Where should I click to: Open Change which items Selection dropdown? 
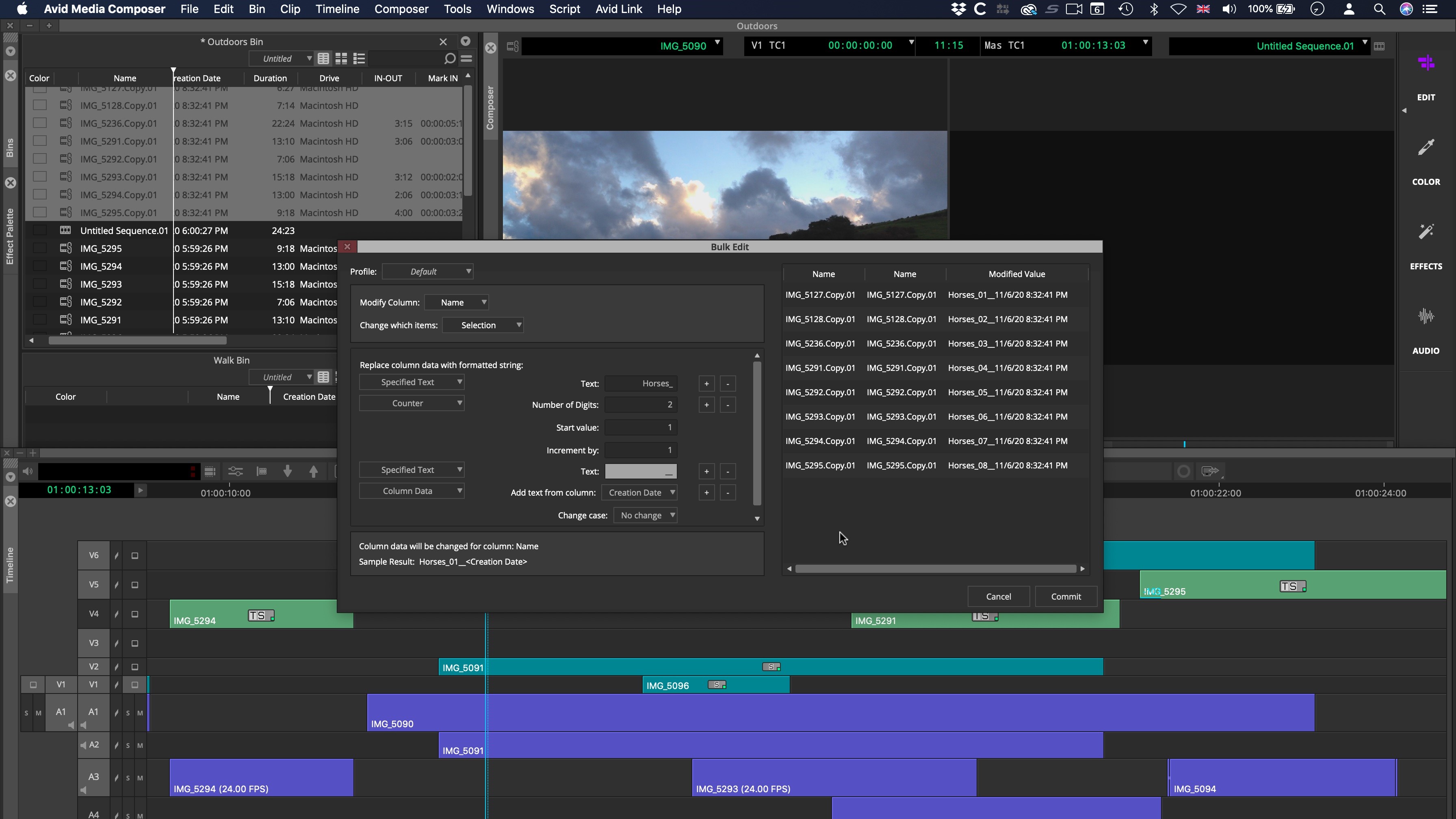(x=483, y=325)
